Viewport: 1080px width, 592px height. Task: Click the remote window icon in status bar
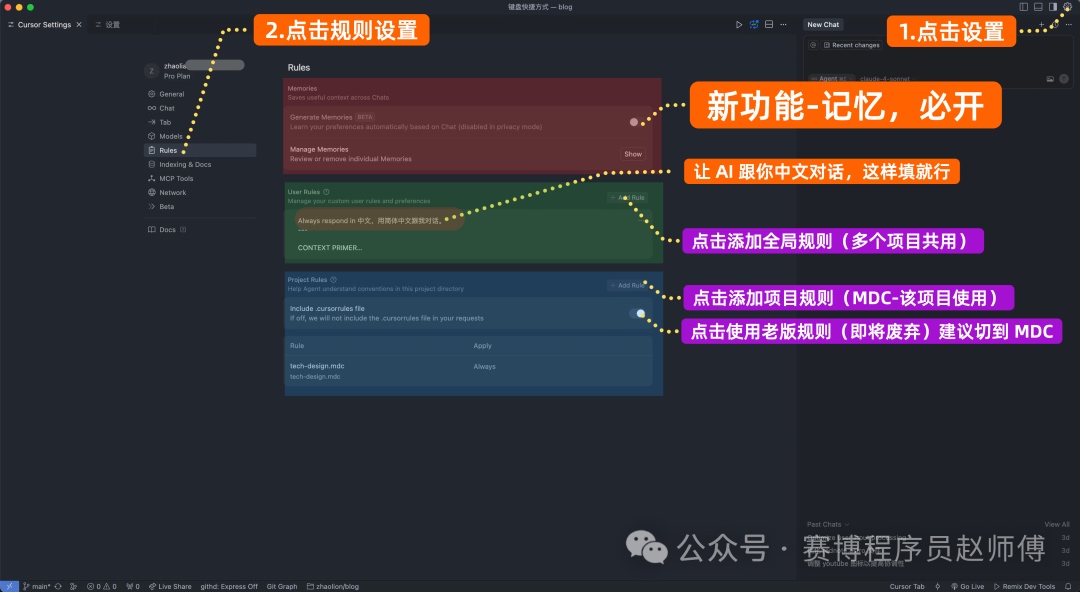coord(9,586)
